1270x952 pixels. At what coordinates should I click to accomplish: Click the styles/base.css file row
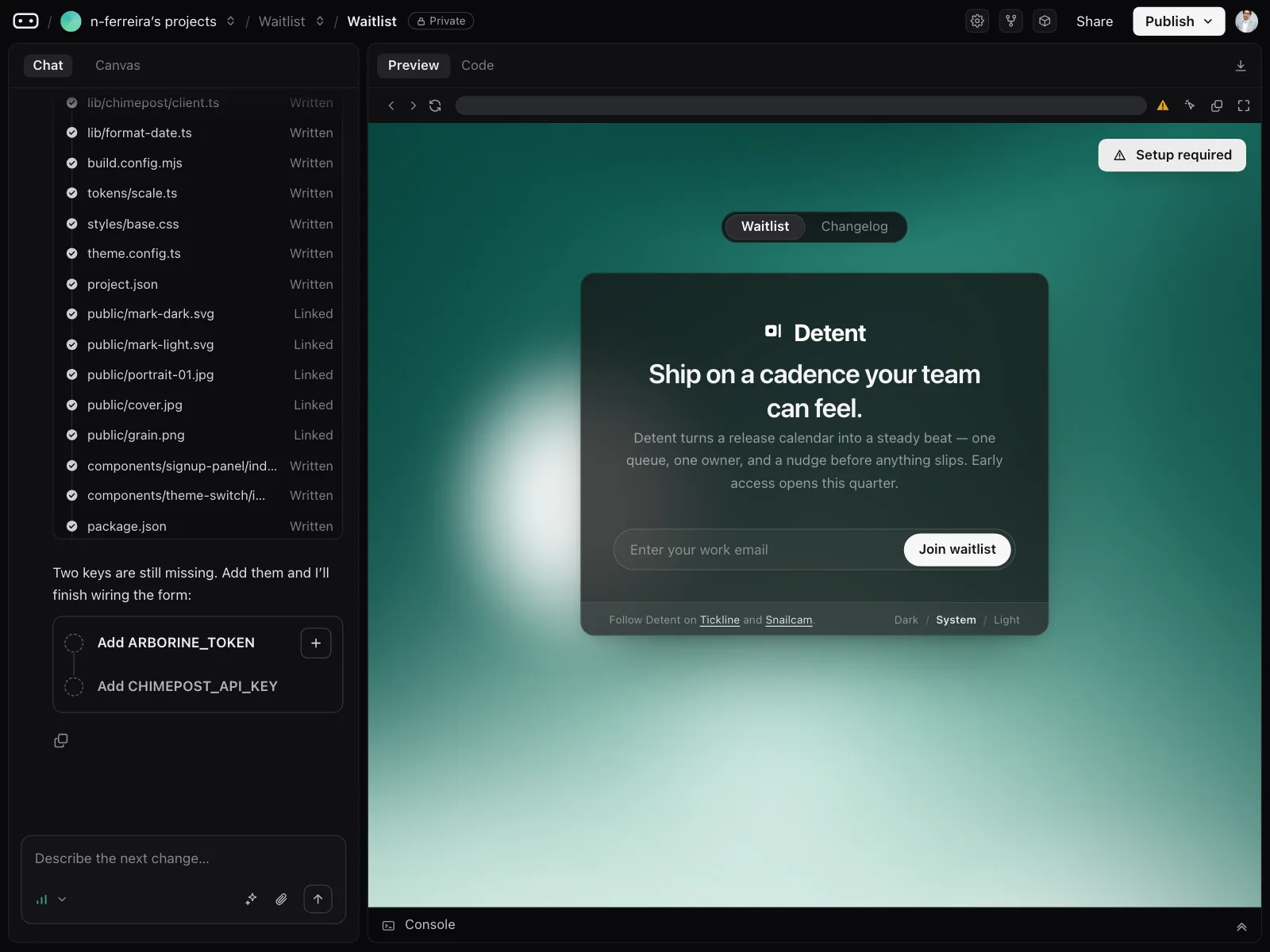pyautogui.click(x=198, y=225)
